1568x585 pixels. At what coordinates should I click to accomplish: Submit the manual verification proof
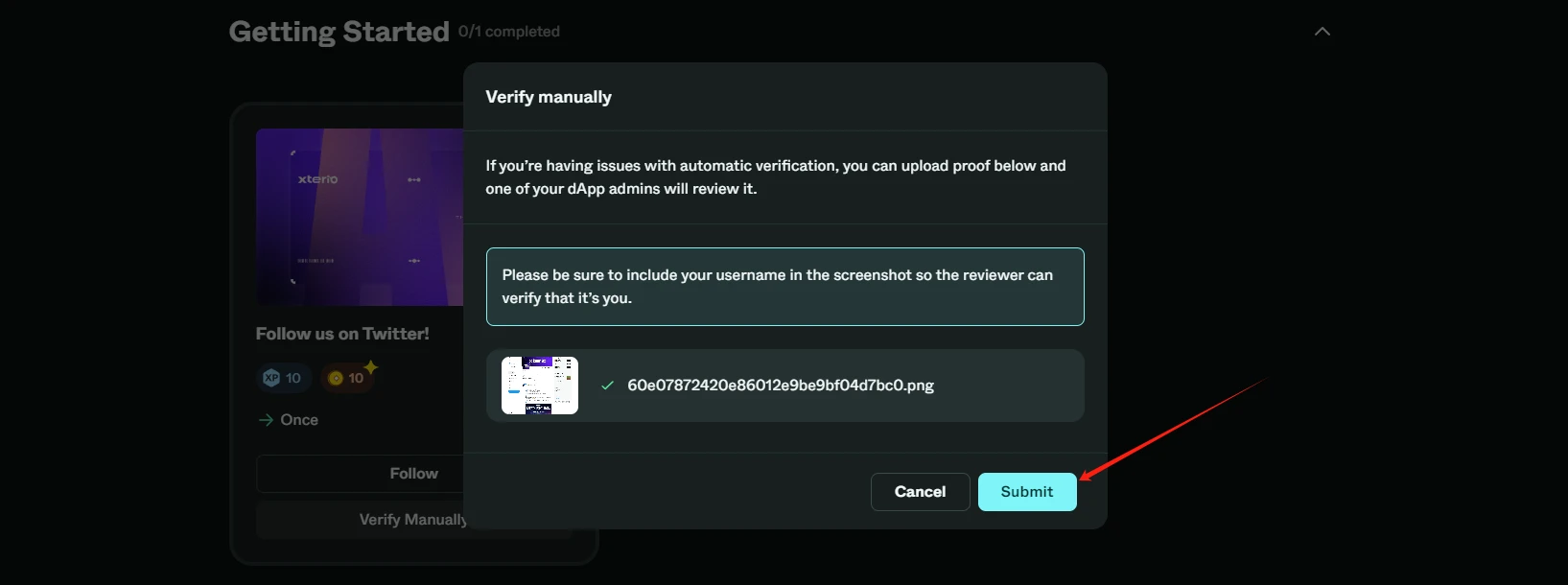(x=1026, y=492)
